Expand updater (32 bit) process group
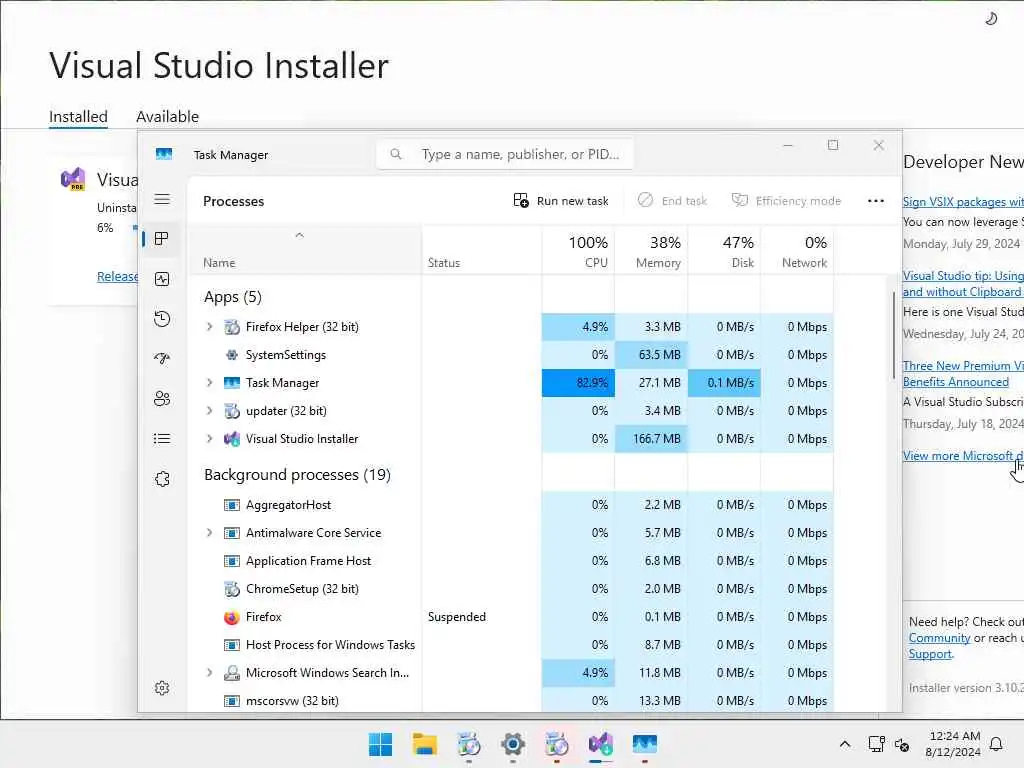The height and width of the screenshot is (768, 1024). pos(209,411)
